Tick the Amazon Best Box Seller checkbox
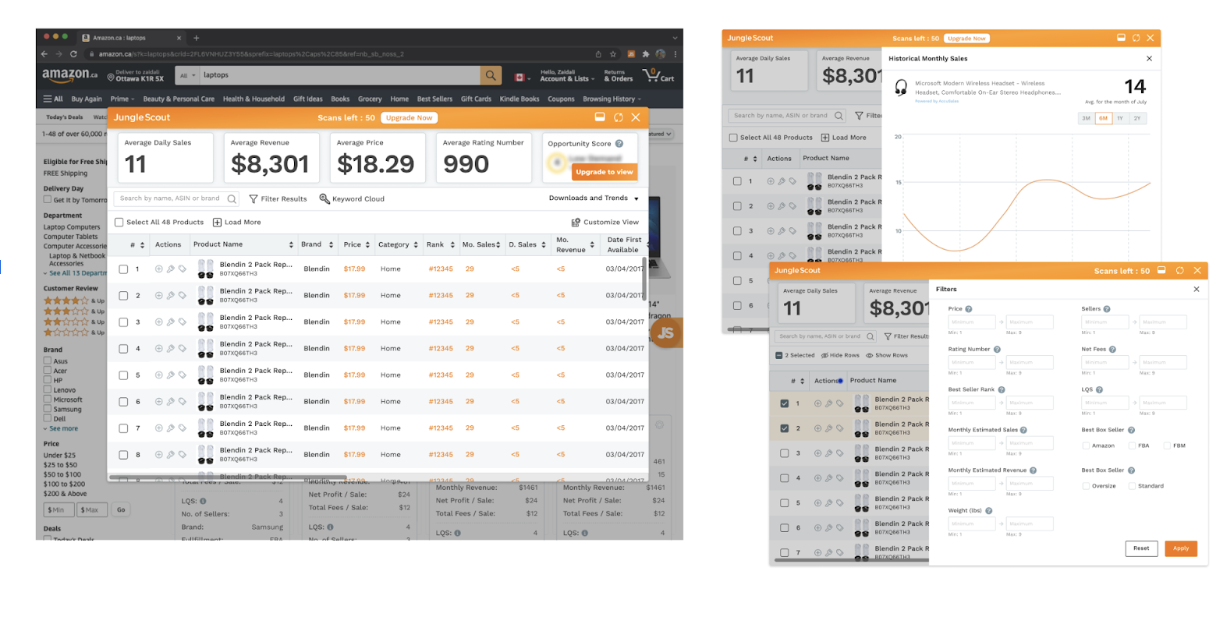The width and height of the screenshot is (1230, 620). [1086, 446]
